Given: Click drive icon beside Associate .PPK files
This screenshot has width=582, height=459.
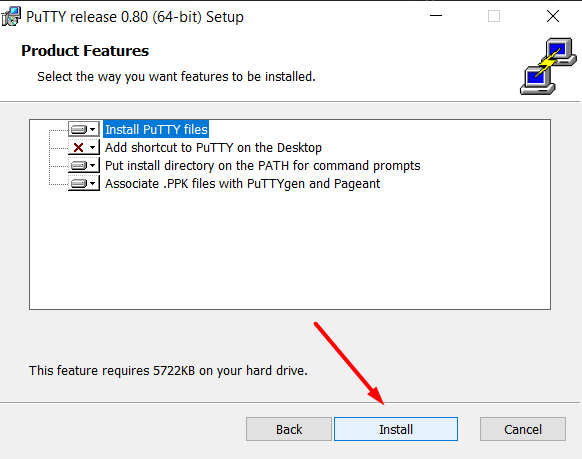Looking at the screenshot, I should [x=79, y=184].
